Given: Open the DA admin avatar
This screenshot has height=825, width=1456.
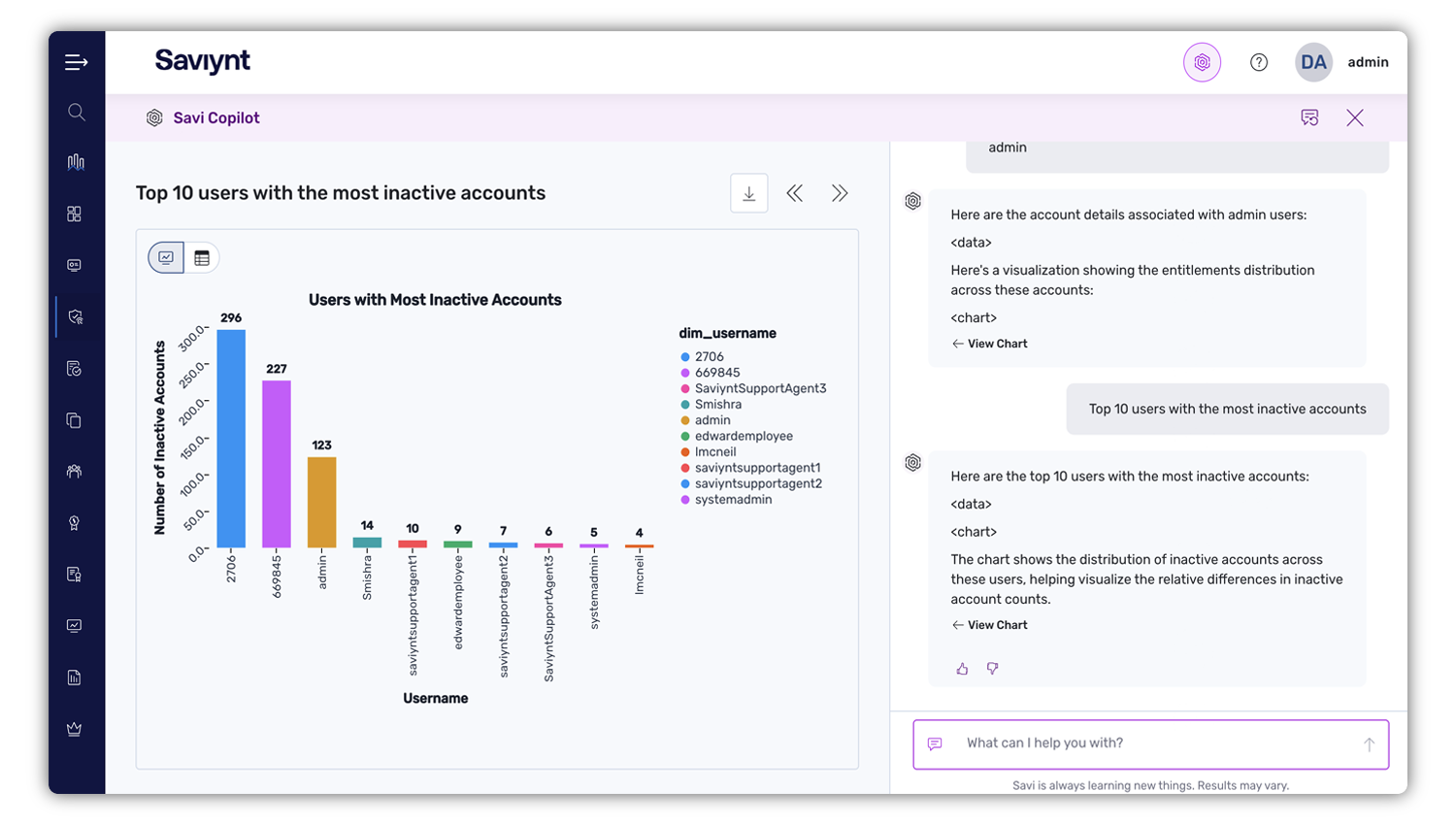Looking at the screenshot, I should click(1313, 62).
